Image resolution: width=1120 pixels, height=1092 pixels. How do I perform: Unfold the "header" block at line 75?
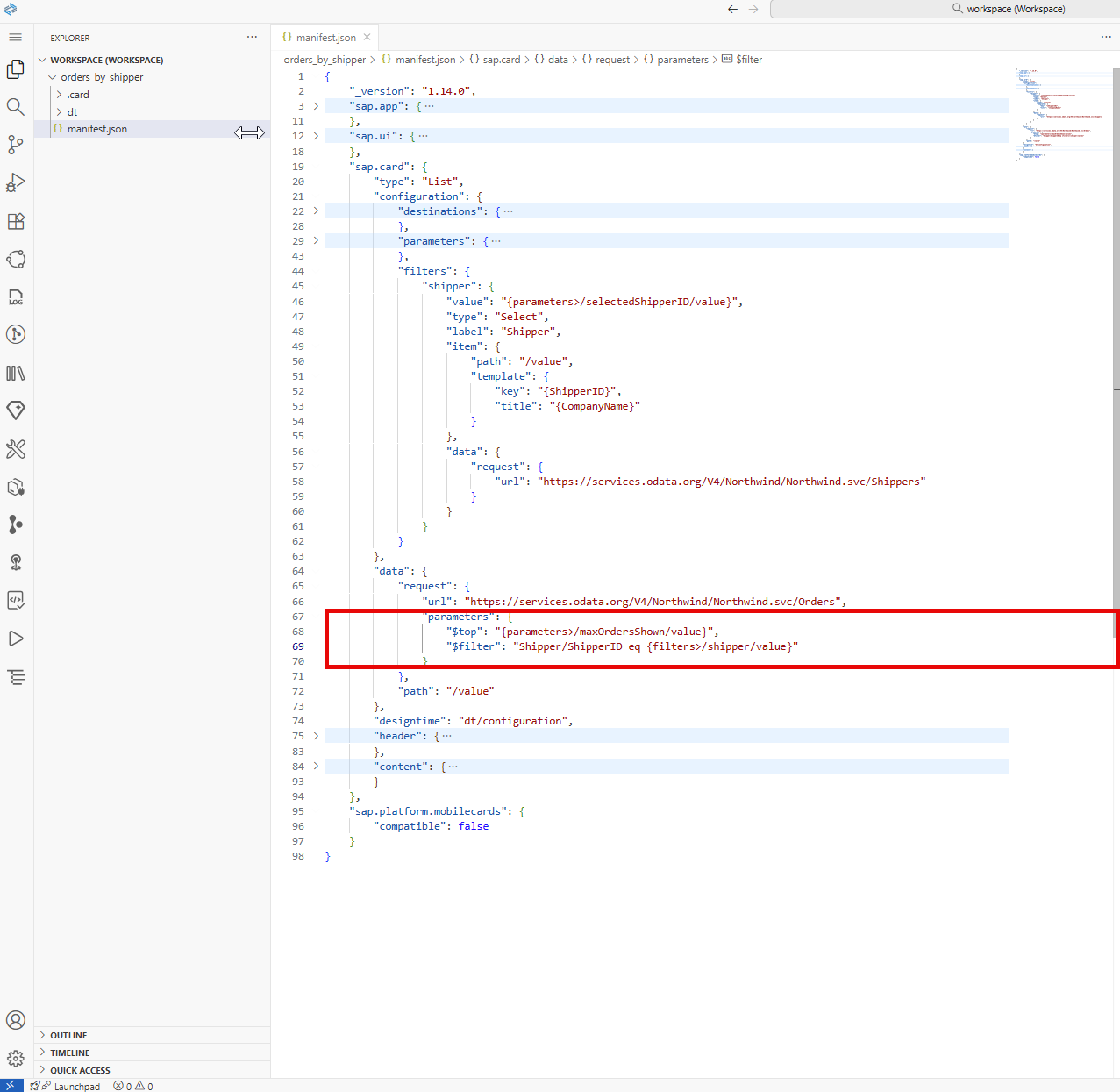click(x=316, y=736)
